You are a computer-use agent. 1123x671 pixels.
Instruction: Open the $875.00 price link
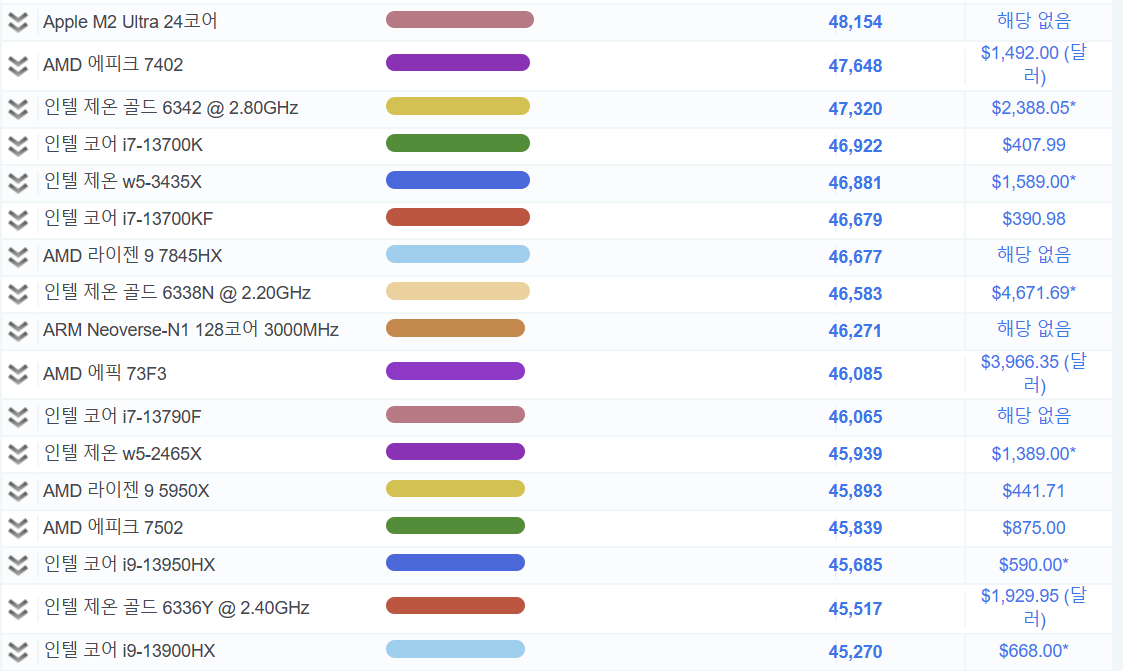click(x=1033, y=528)
